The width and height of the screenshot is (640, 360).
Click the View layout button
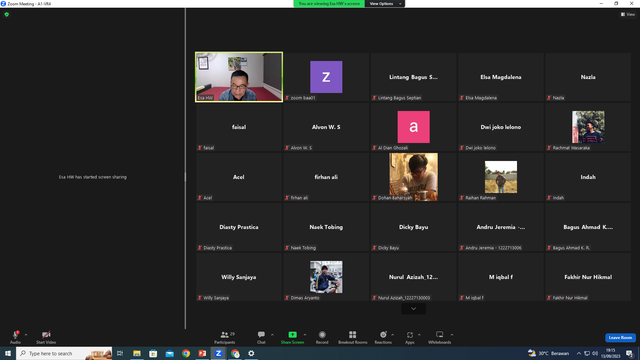tap(628, 14)
